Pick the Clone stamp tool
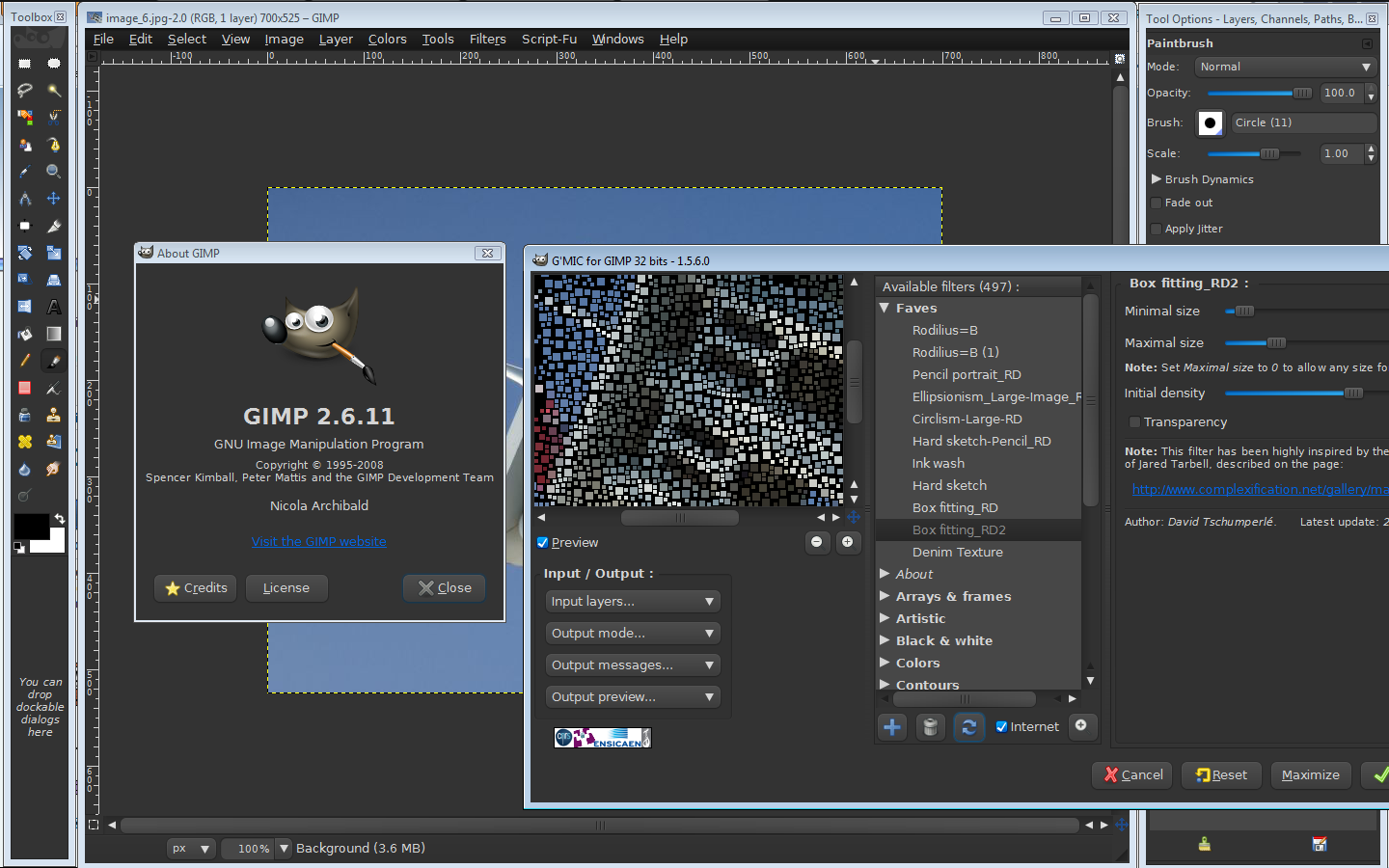 click(x=54, y=415)
